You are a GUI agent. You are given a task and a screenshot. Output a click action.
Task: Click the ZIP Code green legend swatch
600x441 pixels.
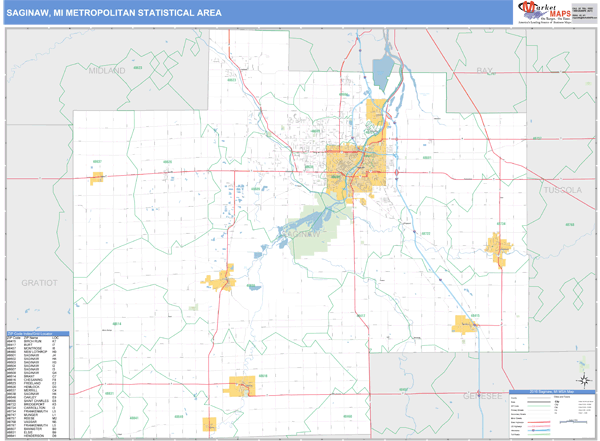(539, 406)
